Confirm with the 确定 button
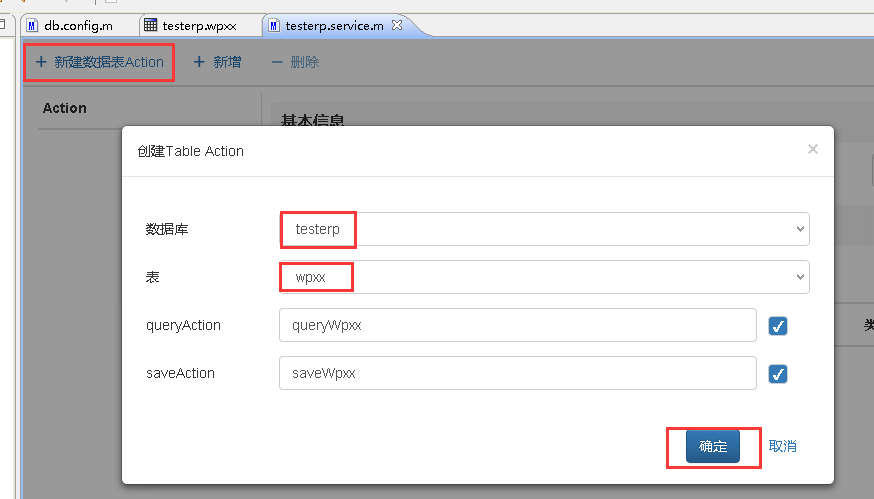The width and height of the screenshot is (874, 499). (x=713, y=446)
